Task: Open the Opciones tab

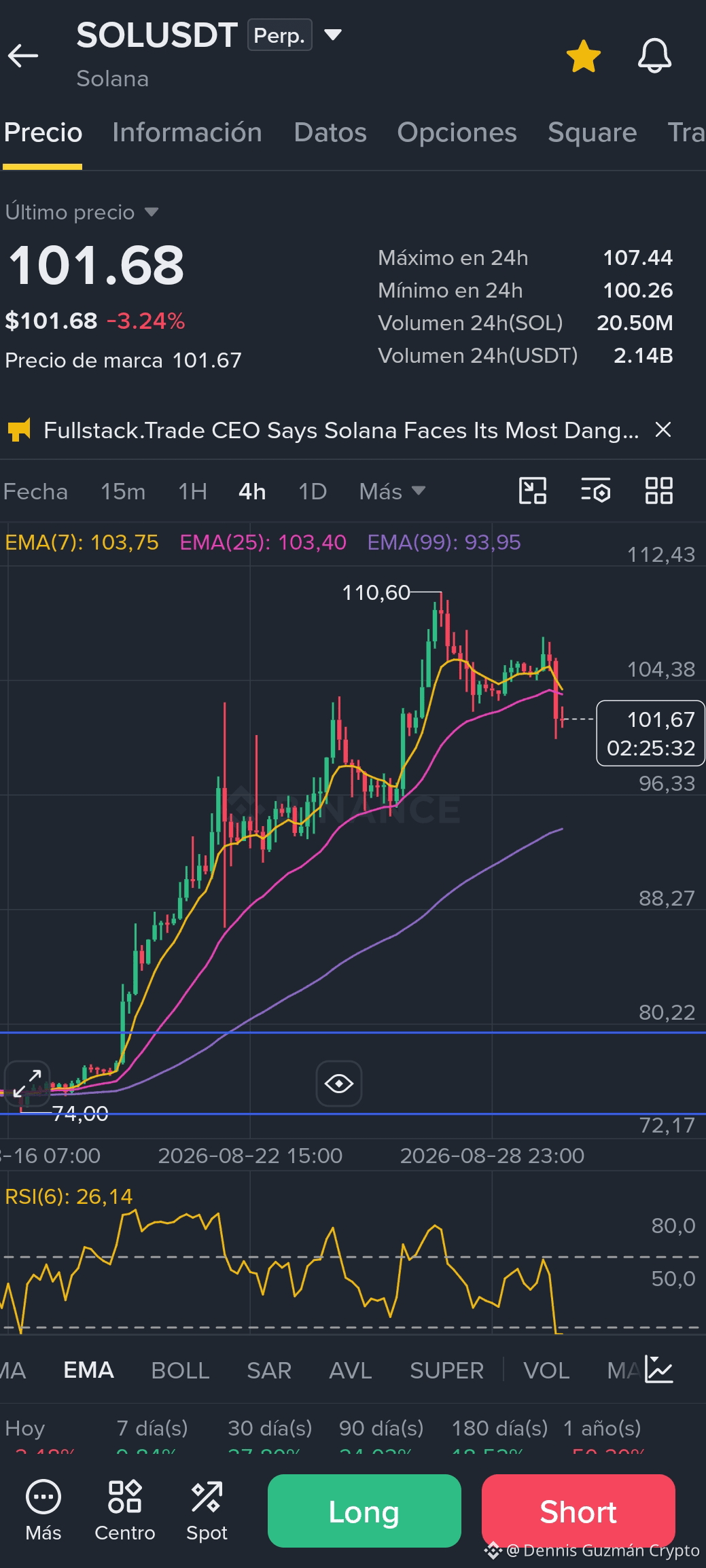Action: click(x=457, y=132)
